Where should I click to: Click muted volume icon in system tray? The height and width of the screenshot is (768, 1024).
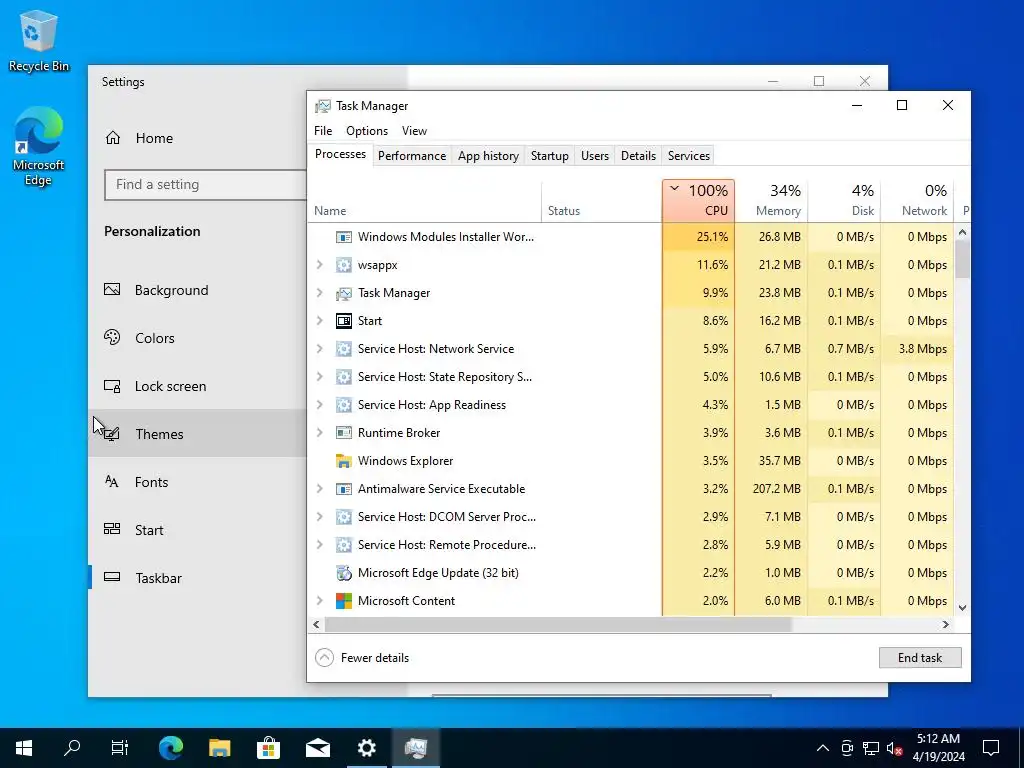click(895, 748)
